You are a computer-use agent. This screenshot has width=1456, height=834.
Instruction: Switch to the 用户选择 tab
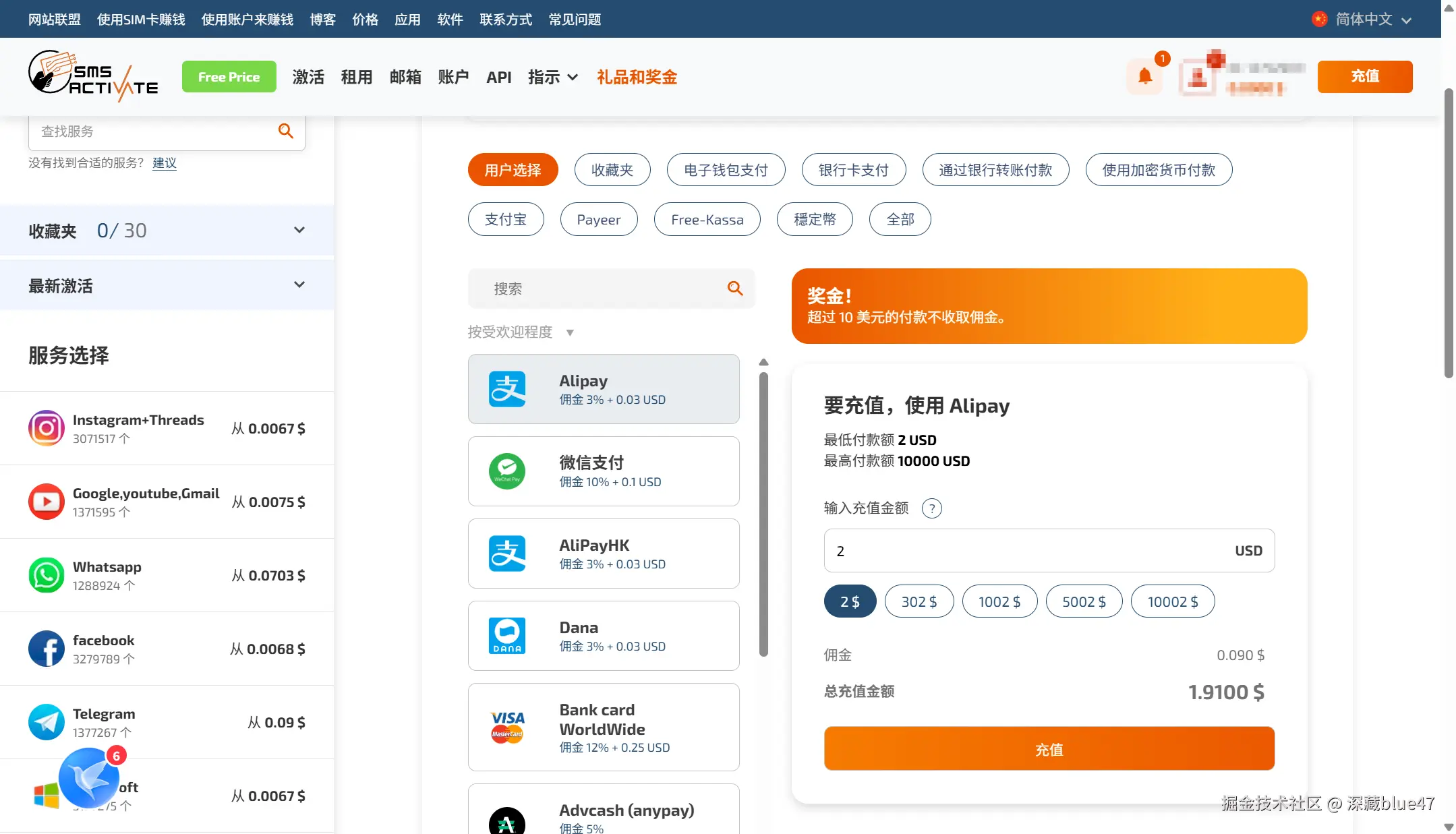click(512, 169)
